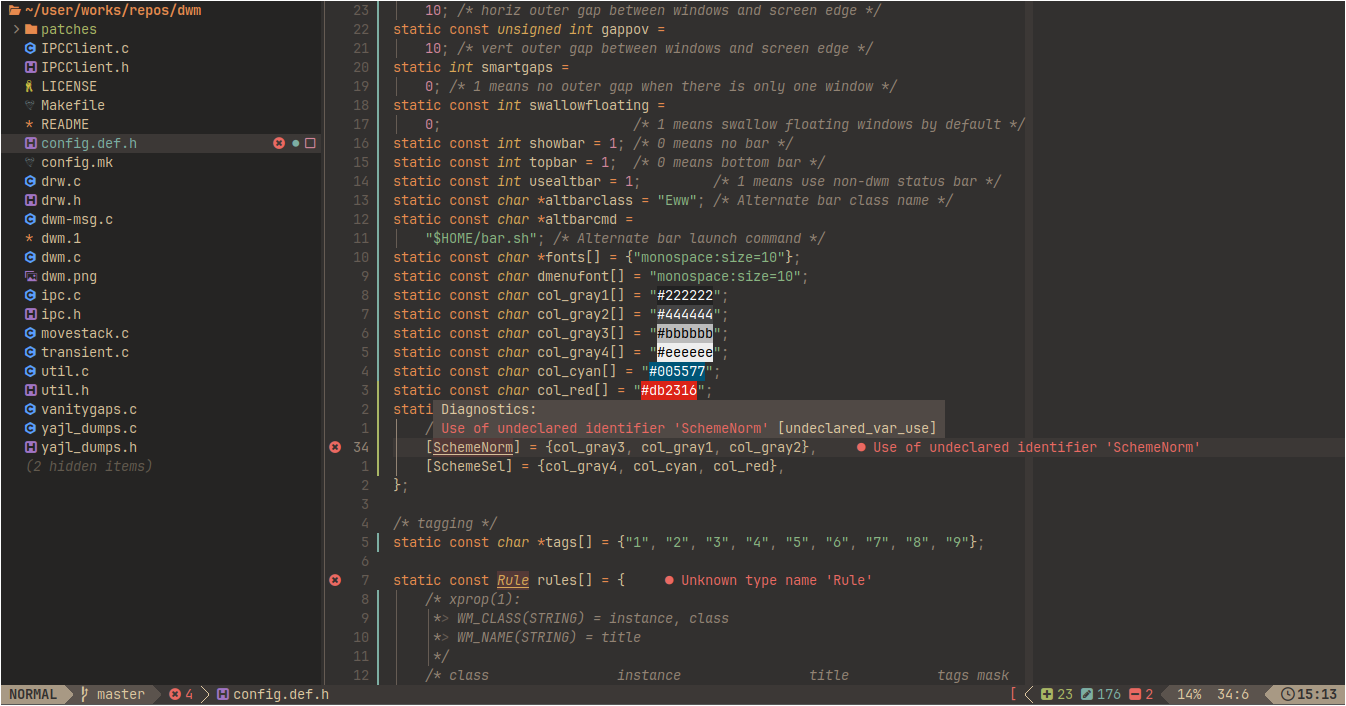Click the Makefile file icon
This screenshot has height=706, width=1346.
pos(31,105)
